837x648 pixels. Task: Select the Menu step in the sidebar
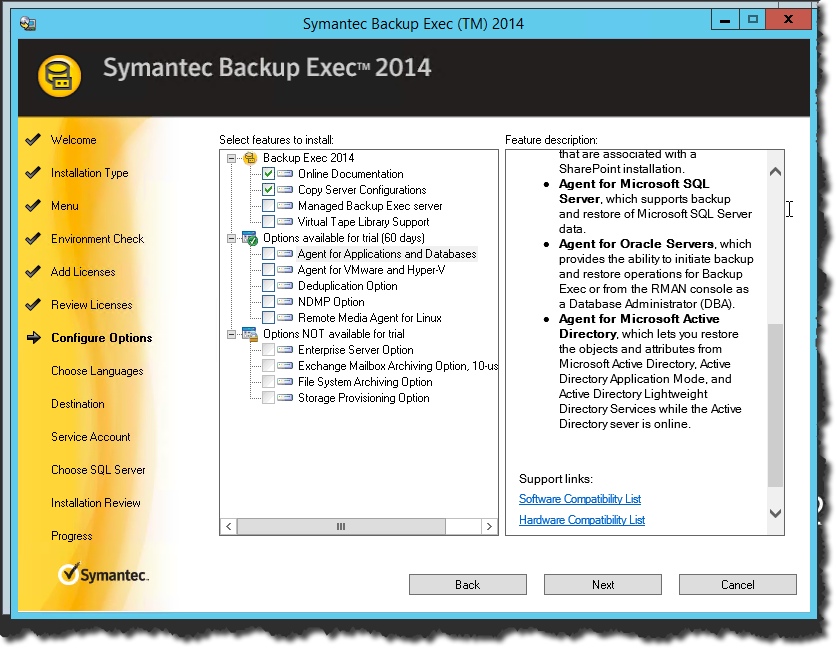click(65, 206)
